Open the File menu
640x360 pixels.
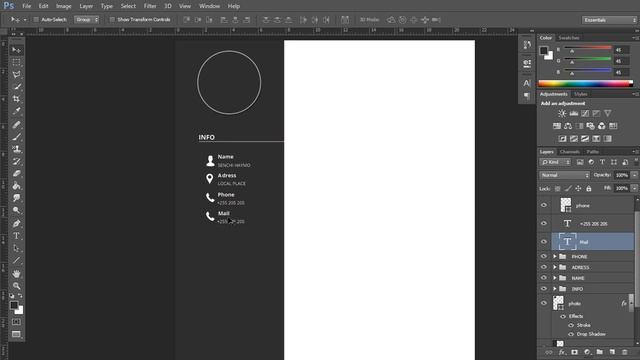tap(27, 6)
